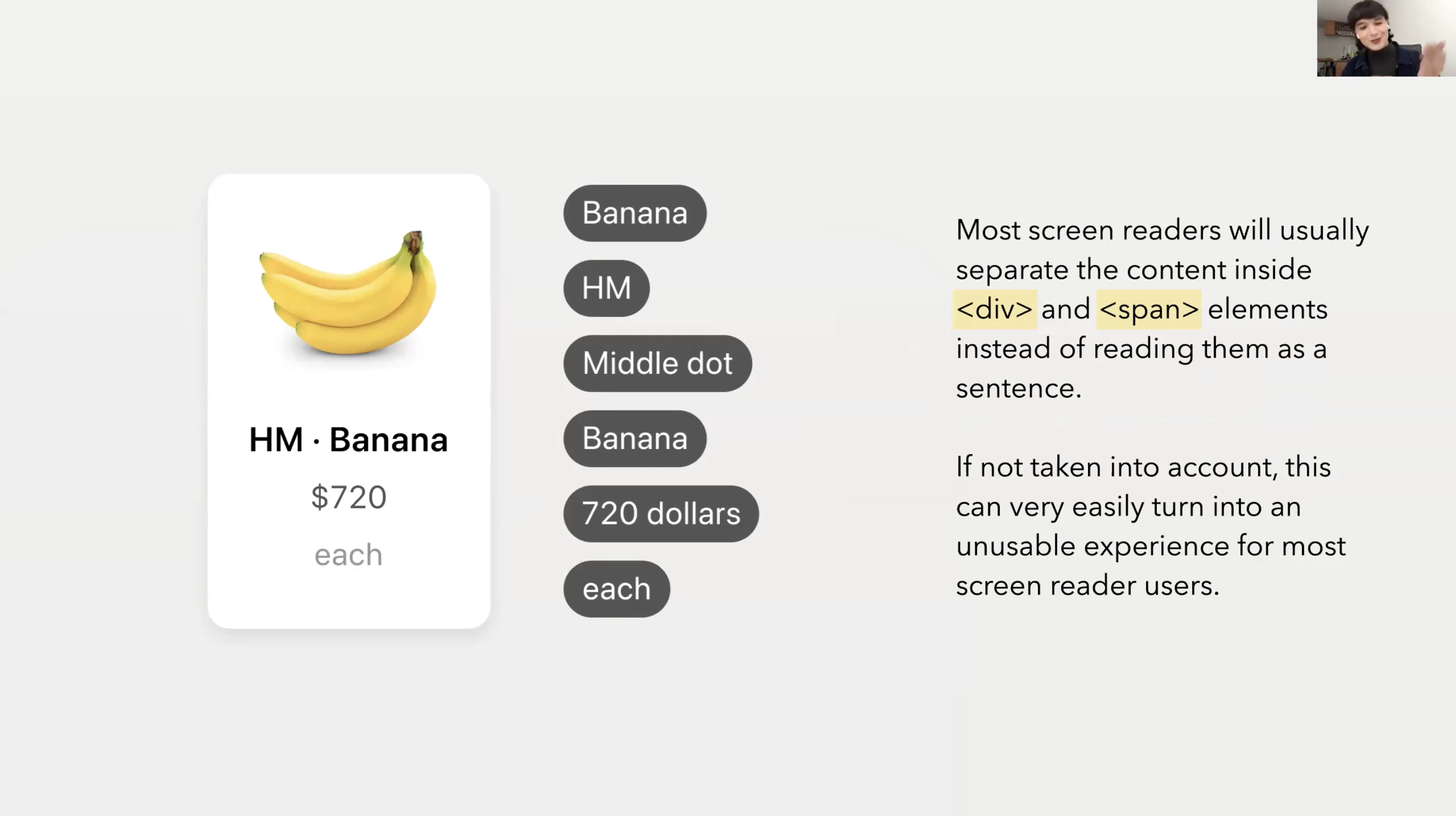This screenshot has height=816, width=1456.
Task: Click the highlighted <span> tag
Action: (1148, 309)
